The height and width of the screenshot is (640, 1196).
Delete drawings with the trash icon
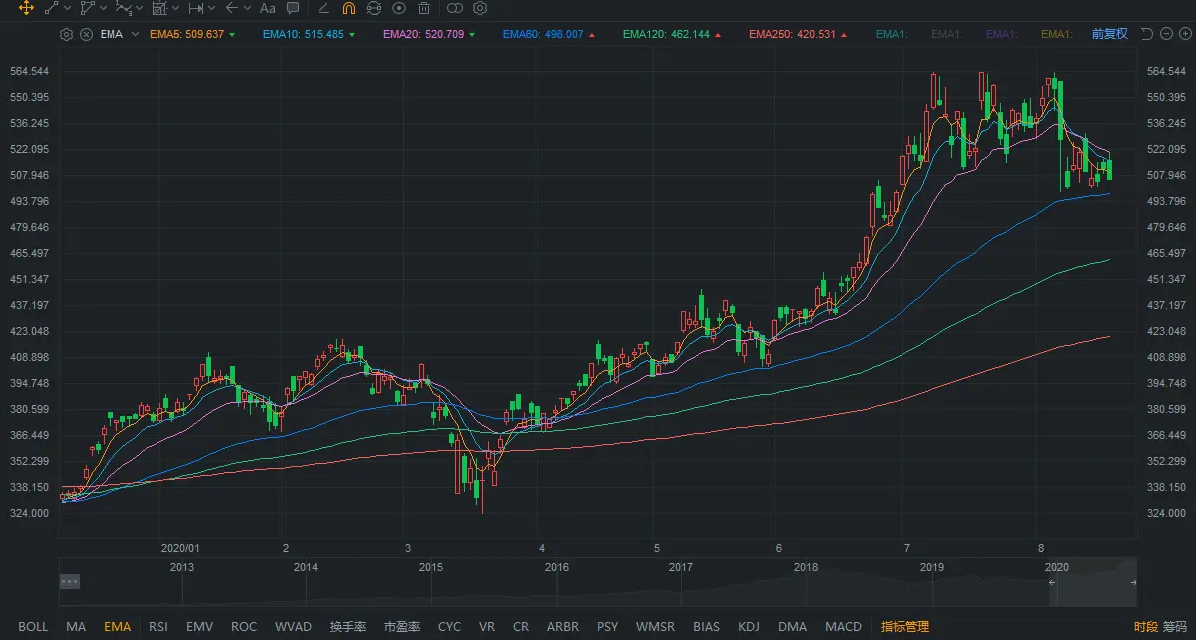pos(425,8)
